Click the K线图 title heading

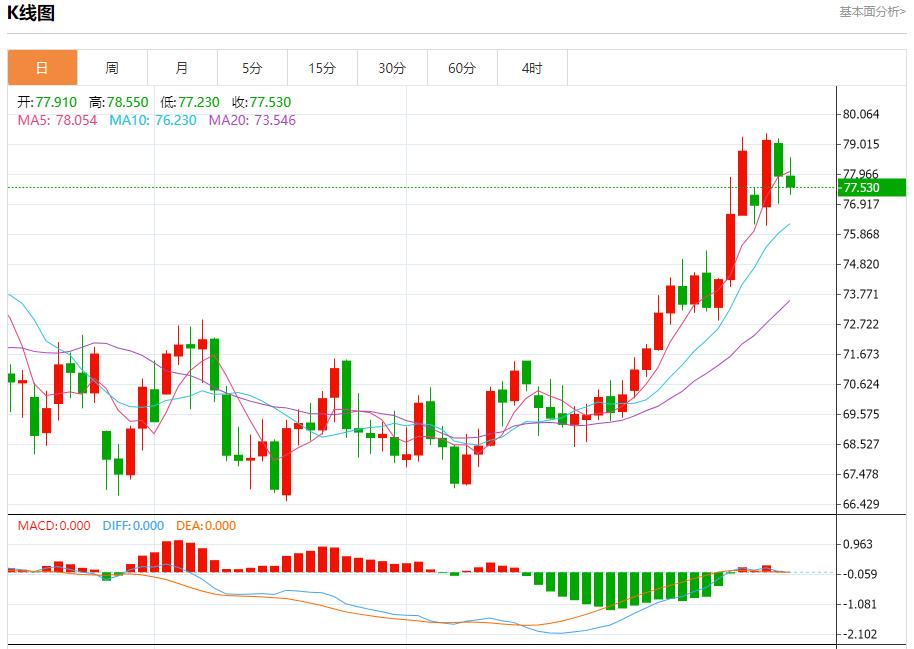pyautogui.click(x=31, y=13)
